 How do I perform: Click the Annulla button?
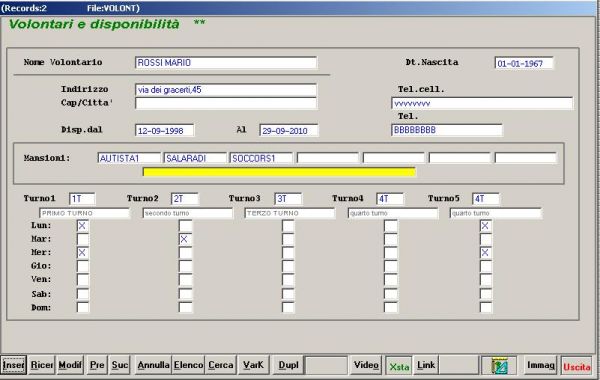coord(153,365)
